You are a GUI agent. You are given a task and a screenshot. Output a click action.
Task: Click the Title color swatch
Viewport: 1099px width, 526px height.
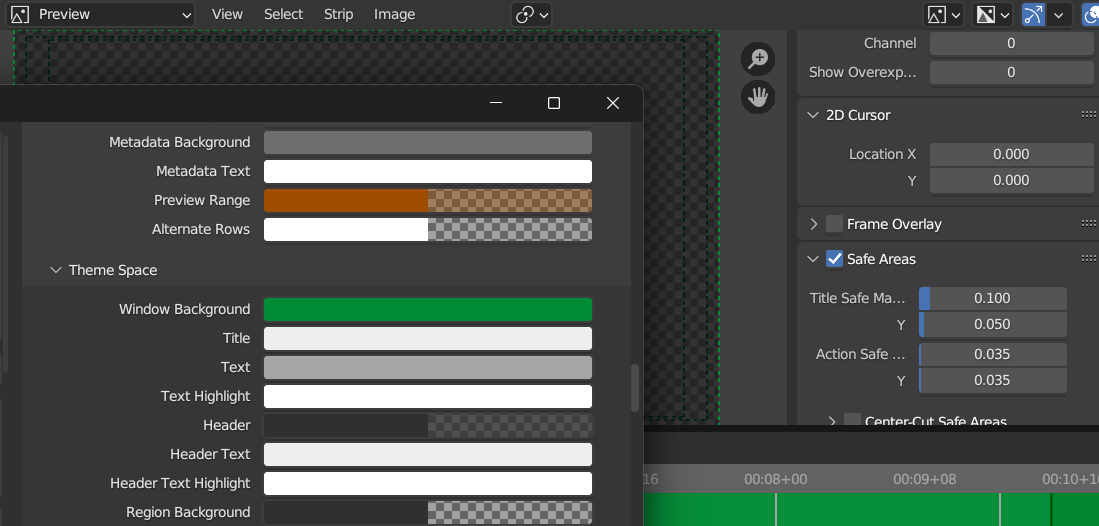(x=428, y=338)
